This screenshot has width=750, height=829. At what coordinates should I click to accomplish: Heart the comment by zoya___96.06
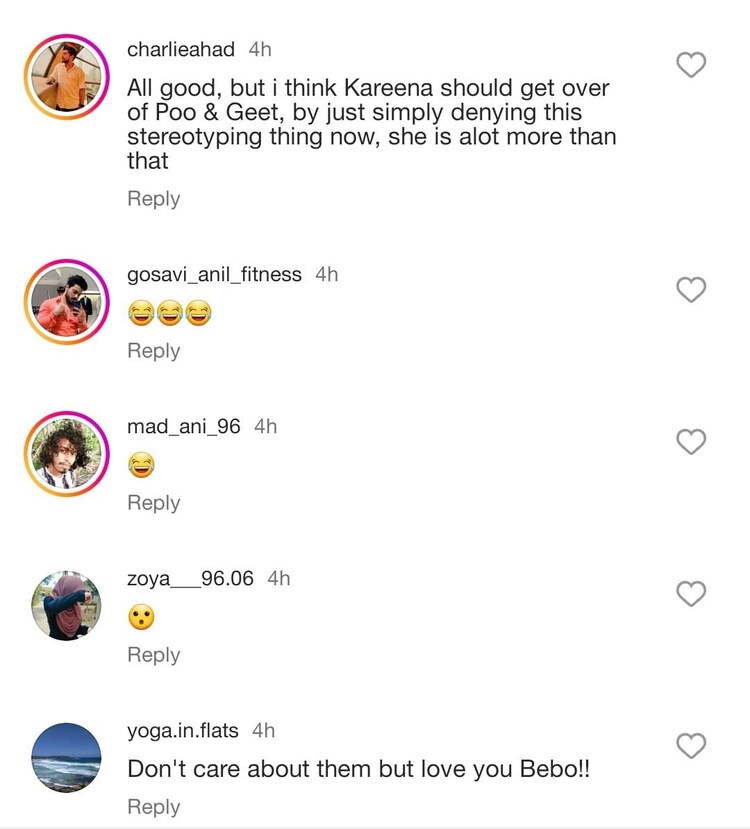point(692,594)
